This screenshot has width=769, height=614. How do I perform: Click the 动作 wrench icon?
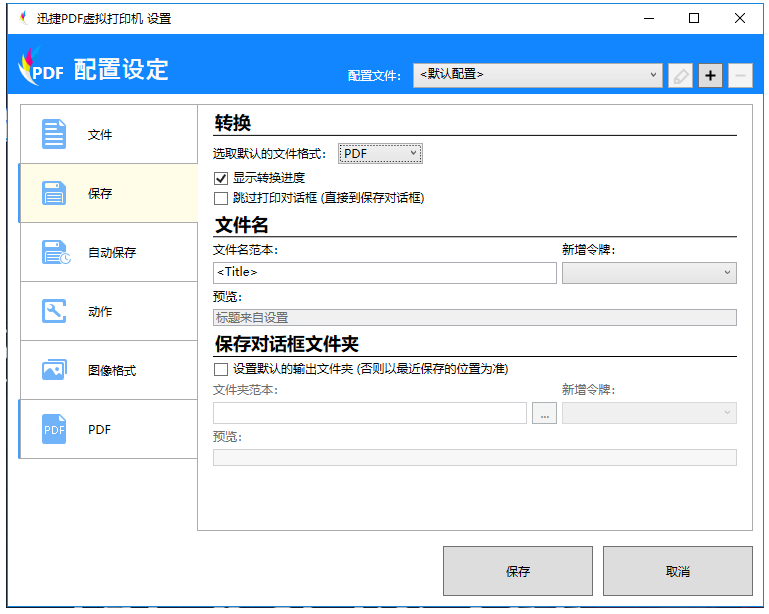pos(54,311)
